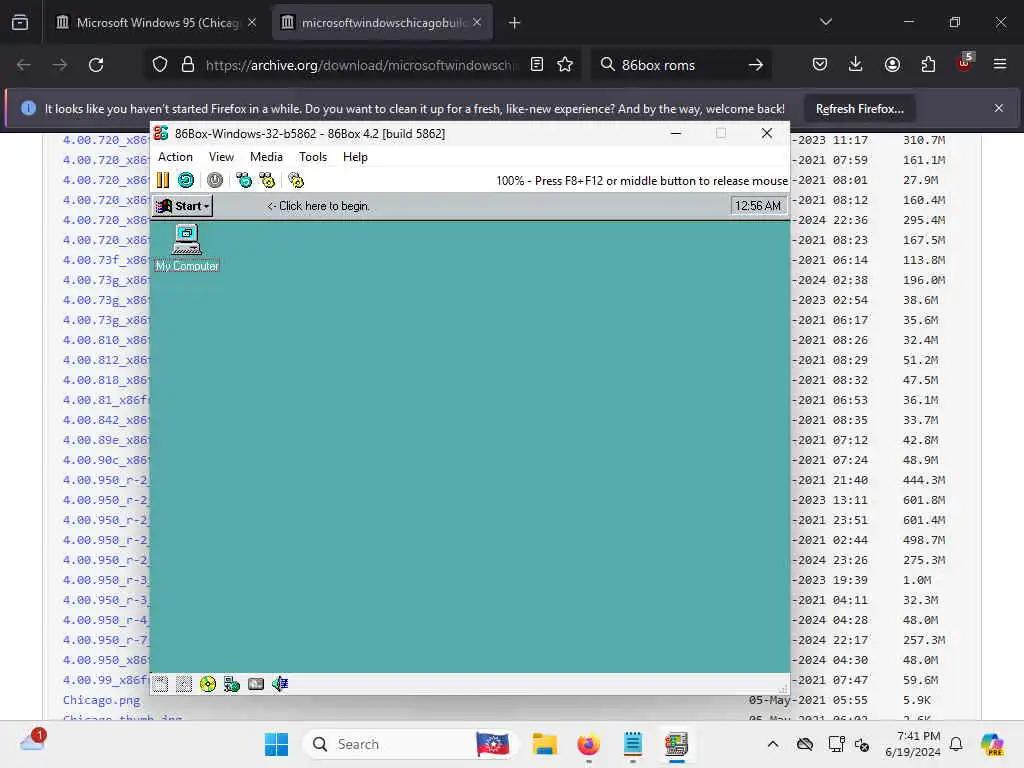The height and width of the screenshot is (768, 1024).
Task: Click the 86Box icon in the taskbar
Action: tap(677, 744)
